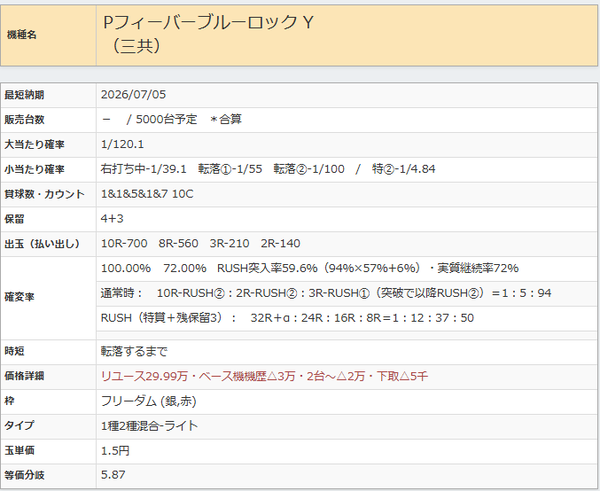Select the type value 1種2種混合-ライト
Image resolution: width=600 pixels, height=491 pixels.
pyautogui.click(x=150, y=426)
